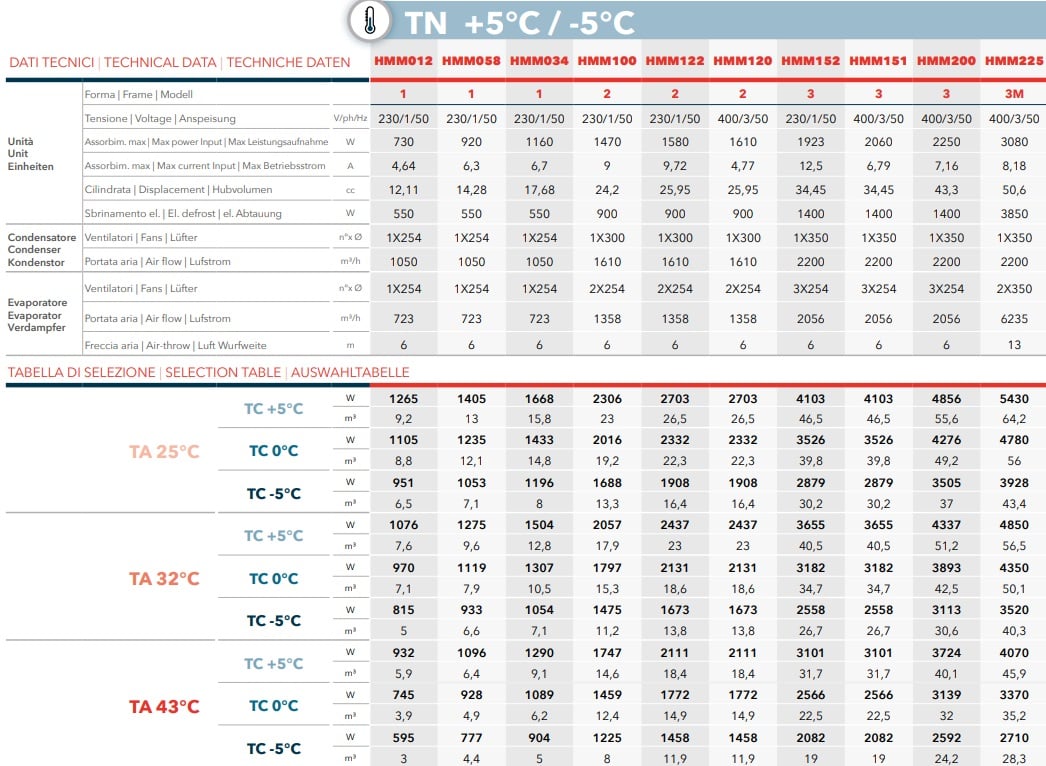Click the 28,3 m³ volume value
This screenshot has height=766, width=1046.
[1014, 759]
